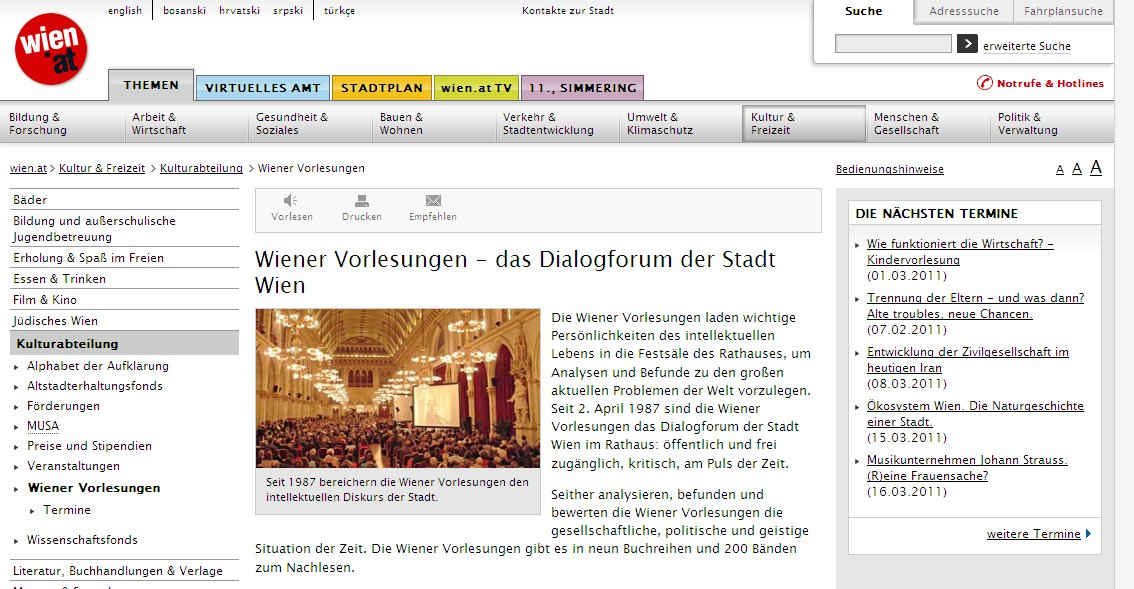Screen dimensions: 1134x589
Task: Open the Kultur & Freizeit menu
Action: point(803,124)
